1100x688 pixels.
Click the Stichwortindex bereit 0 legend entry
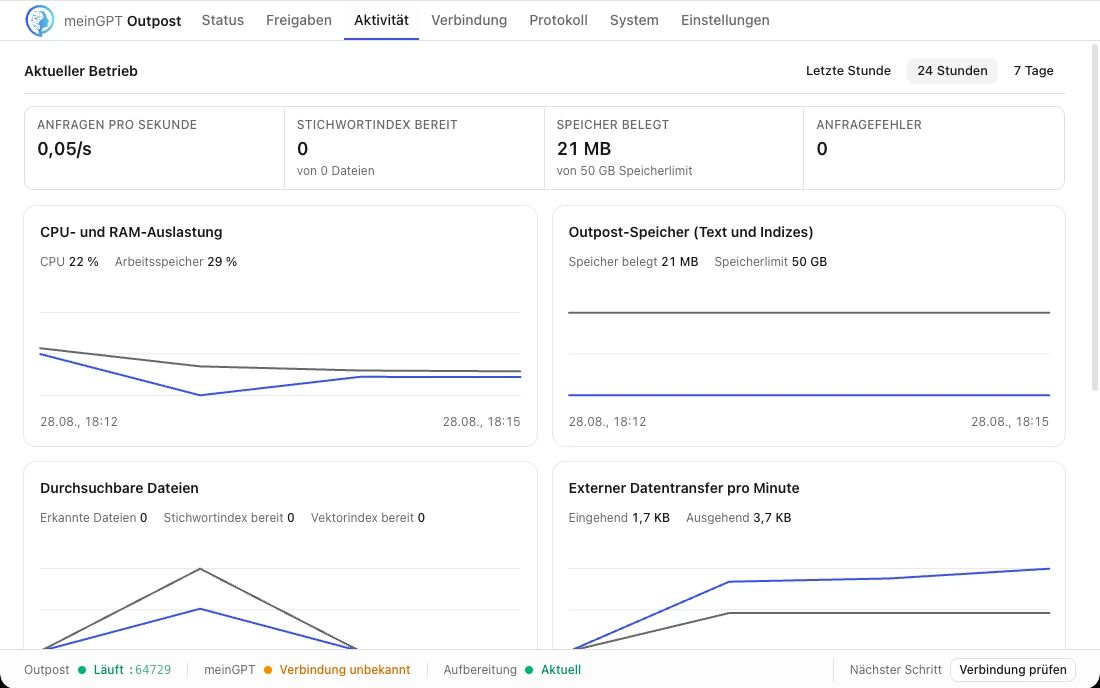[229, 518]
